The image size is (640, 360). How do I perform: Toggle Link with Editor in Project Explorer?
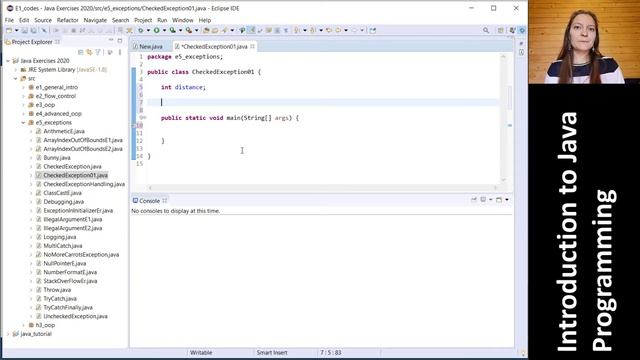point(89,52)
